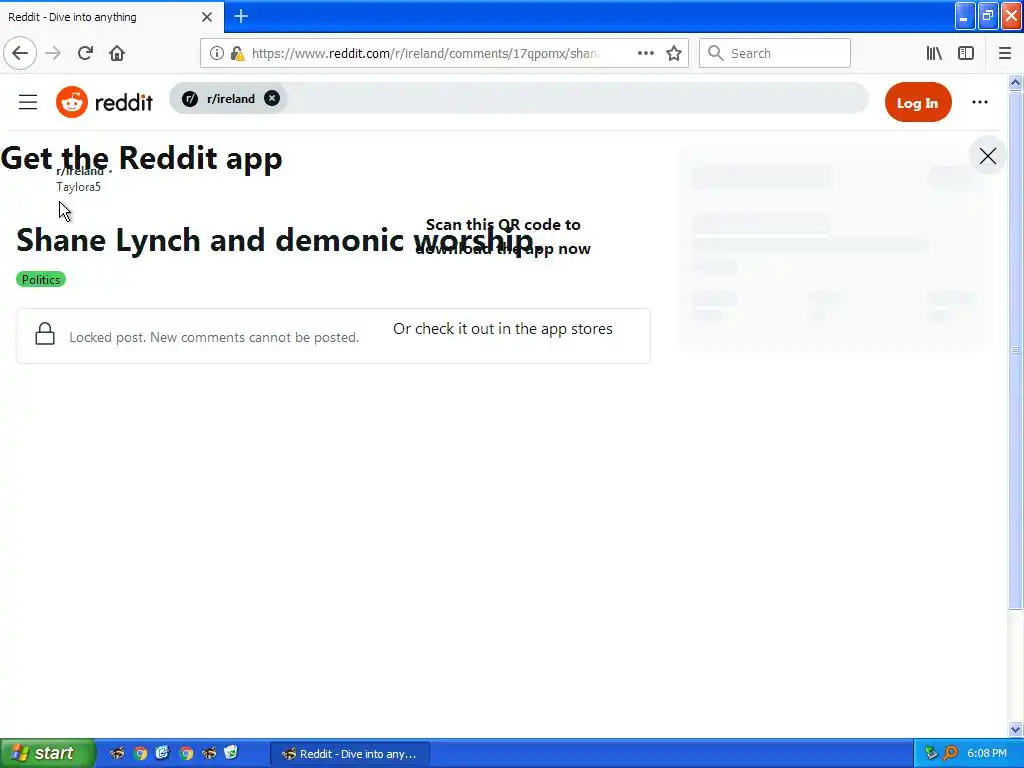
Task: Open a new tab with the plus button
Action: (241, 16)
